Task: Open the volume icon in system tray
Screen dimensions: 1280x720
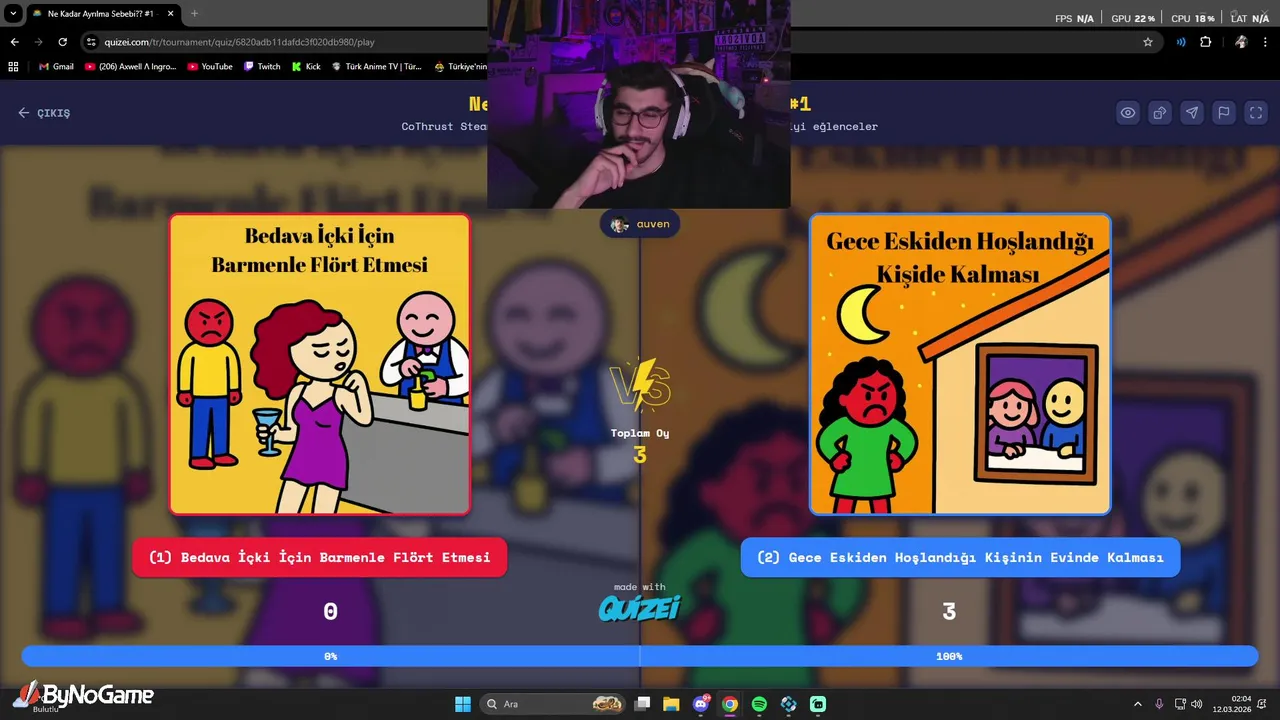Action: (1197, 704)
